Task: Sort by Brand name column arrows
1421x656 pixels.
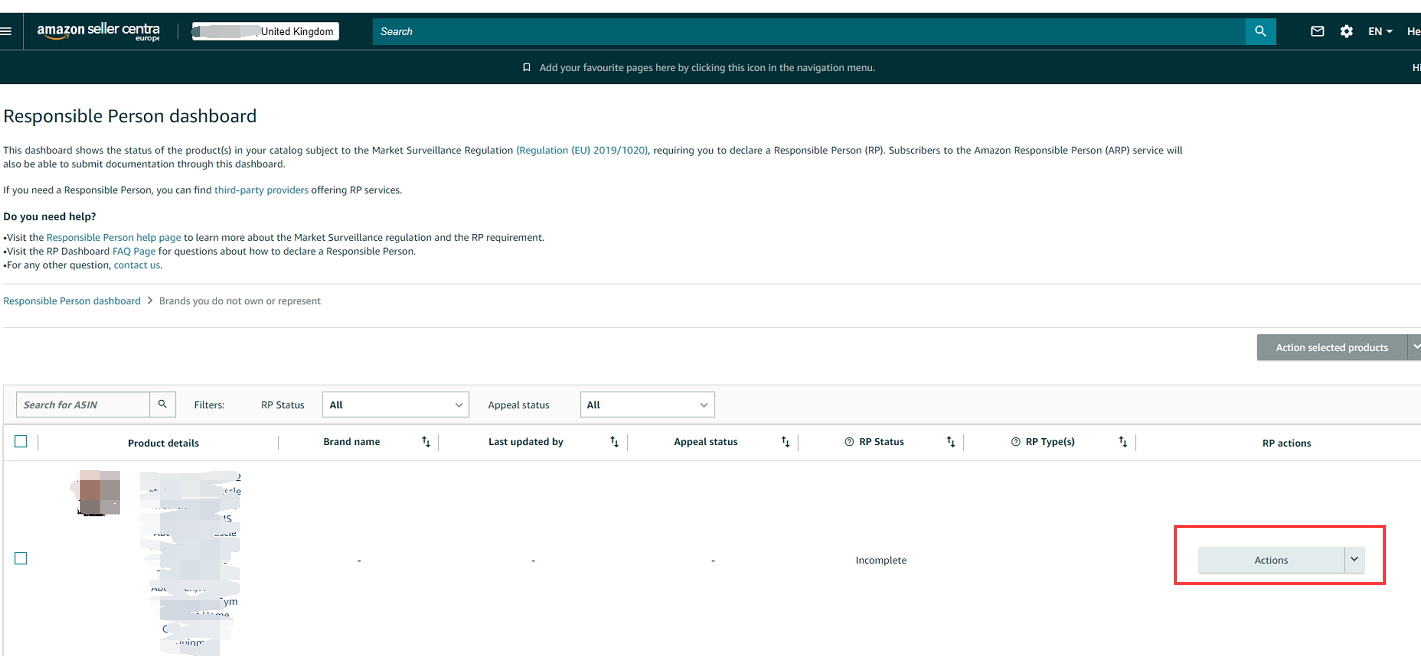Action: pyautogui.click(x=426, y=442)
